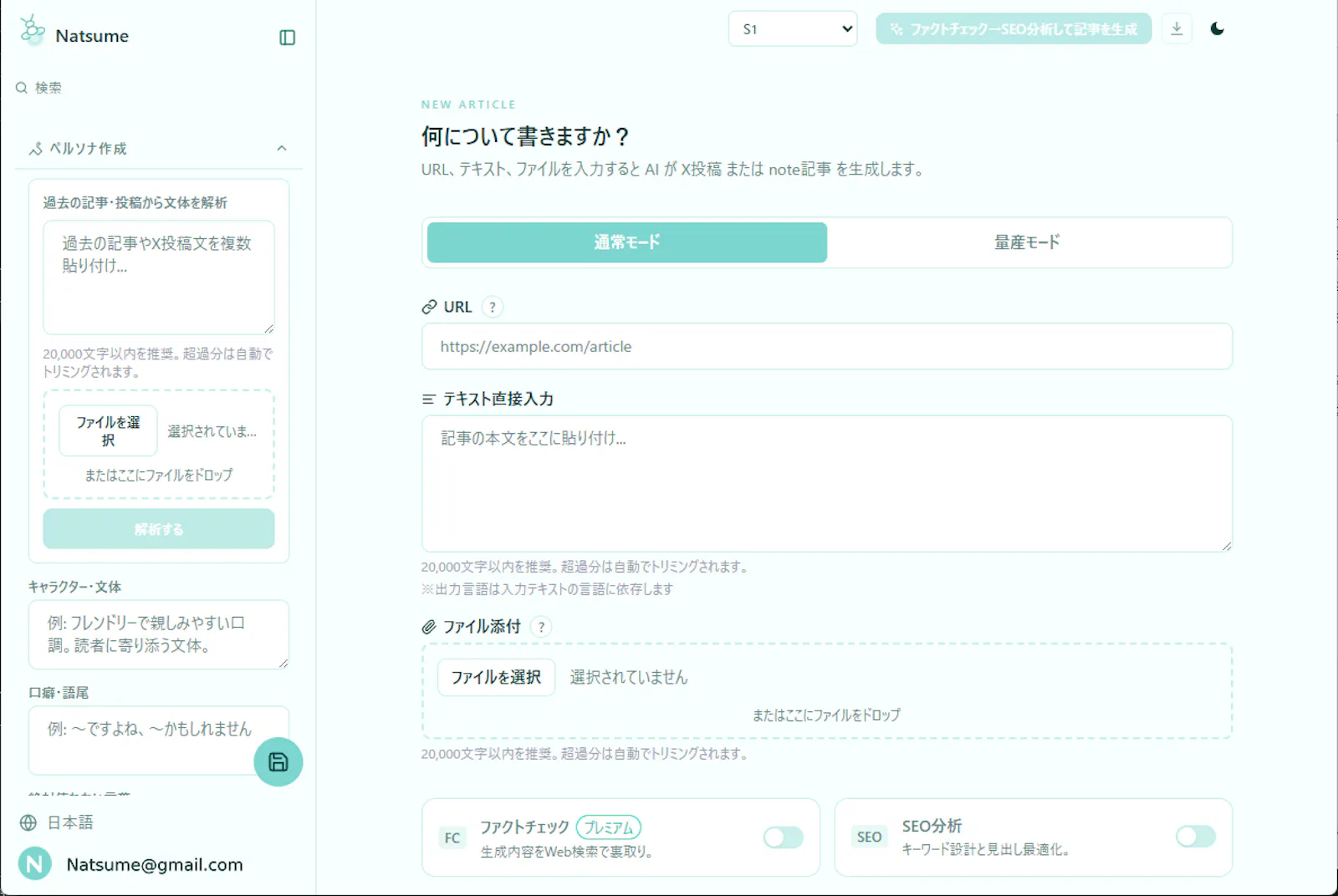Collapse the sidebar panel icon
1338x896 pixels.
point(287,38)
